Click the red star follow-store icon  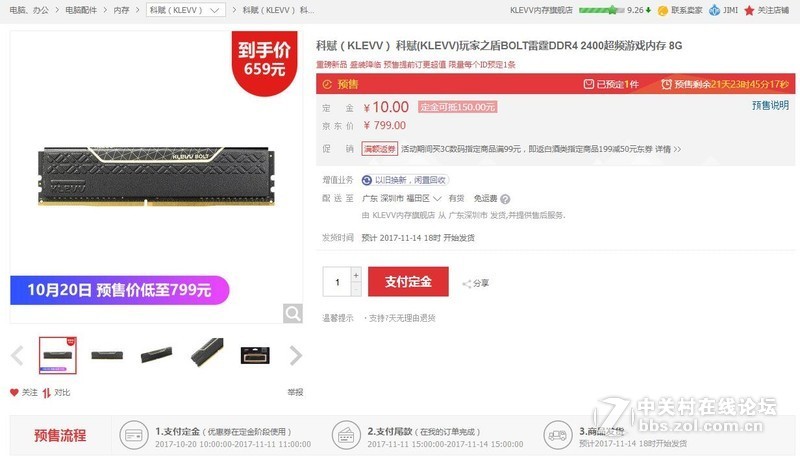tap(748, 10)
